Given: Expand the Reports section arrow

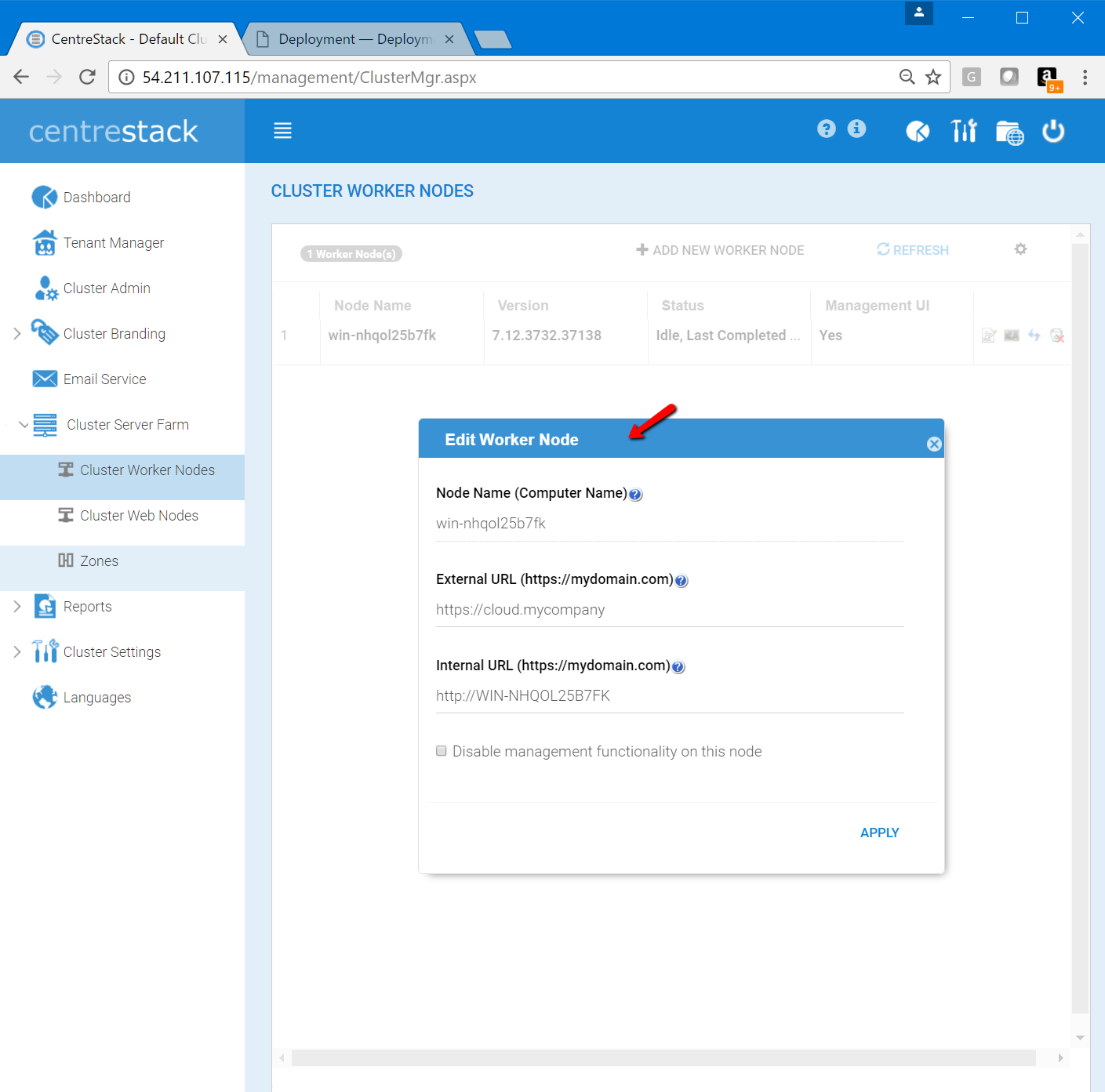Looking at the screenshot, I should pyautogui.click(x=17, y=607).
